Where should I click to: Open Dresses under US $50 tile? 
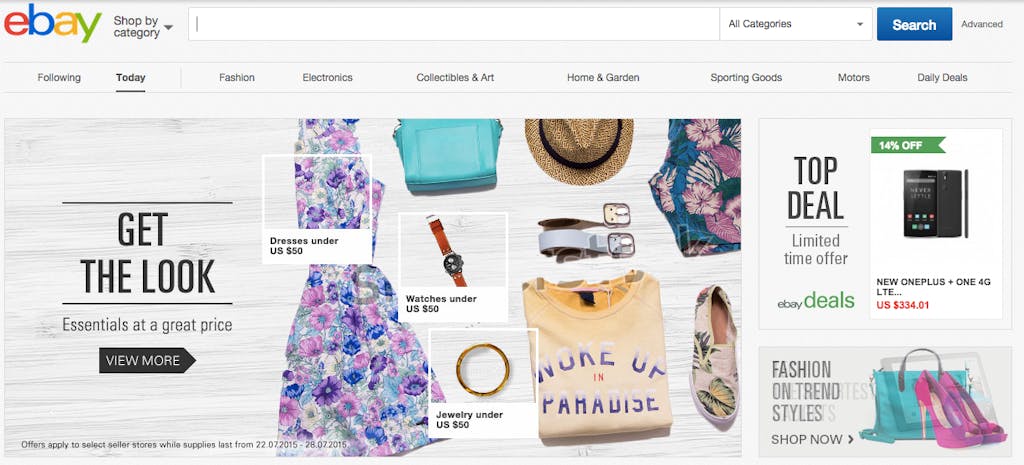317,209
